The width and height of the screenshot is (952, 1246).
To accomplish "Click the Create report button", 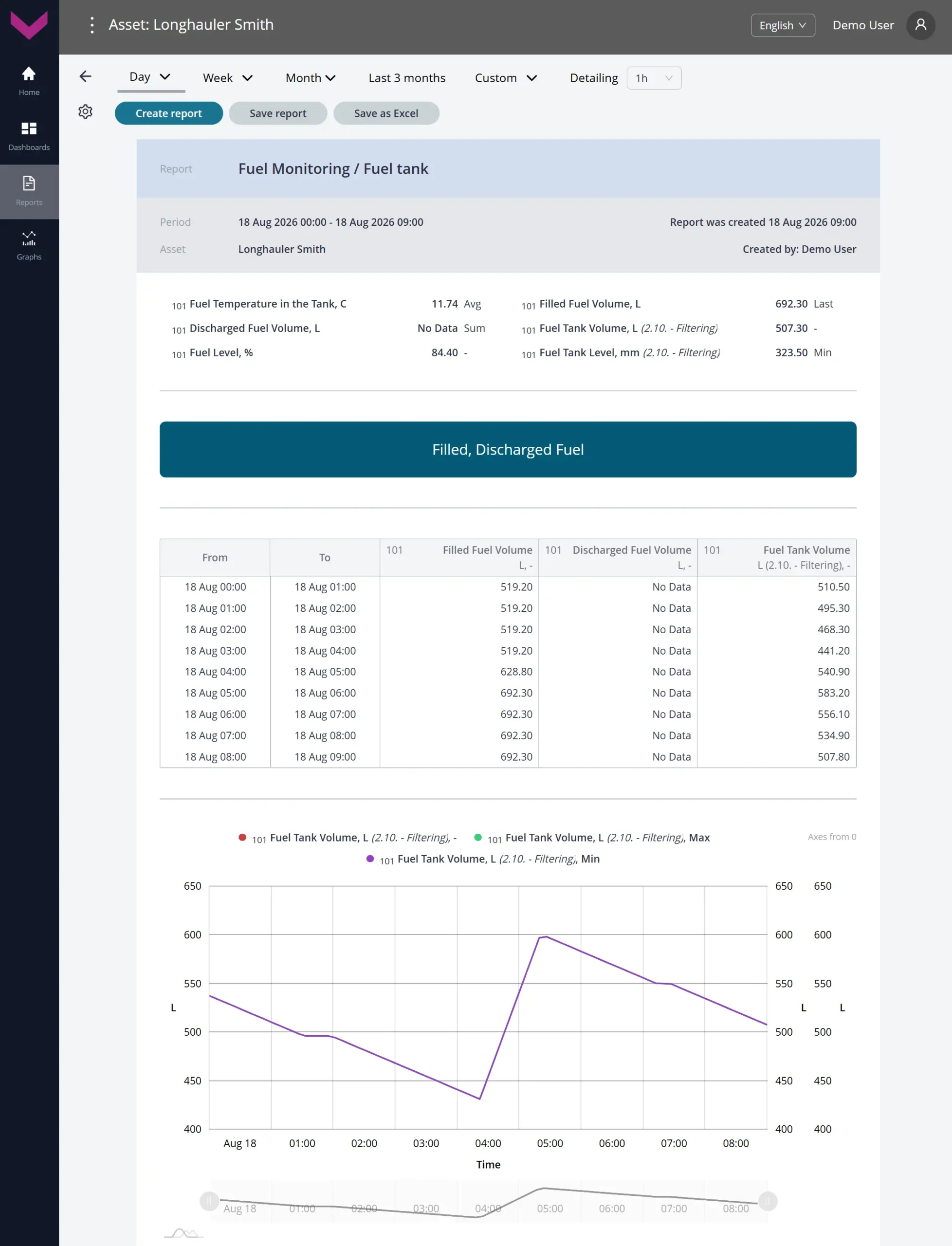I will (x=169, y=113).
